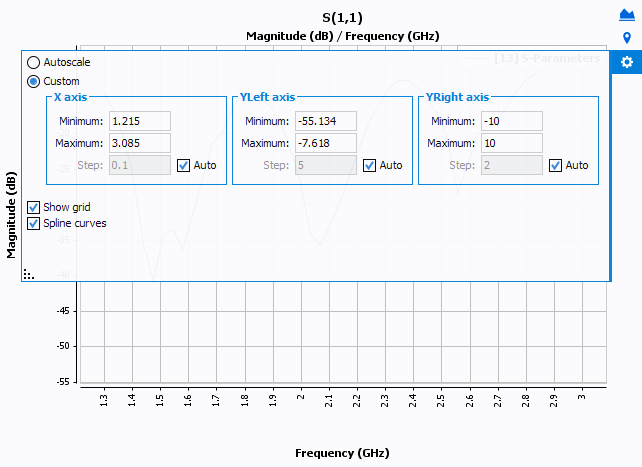Uncheck the Spline curves checkbox
This screenshot has height=467, width=642.
tap(33, 223)
